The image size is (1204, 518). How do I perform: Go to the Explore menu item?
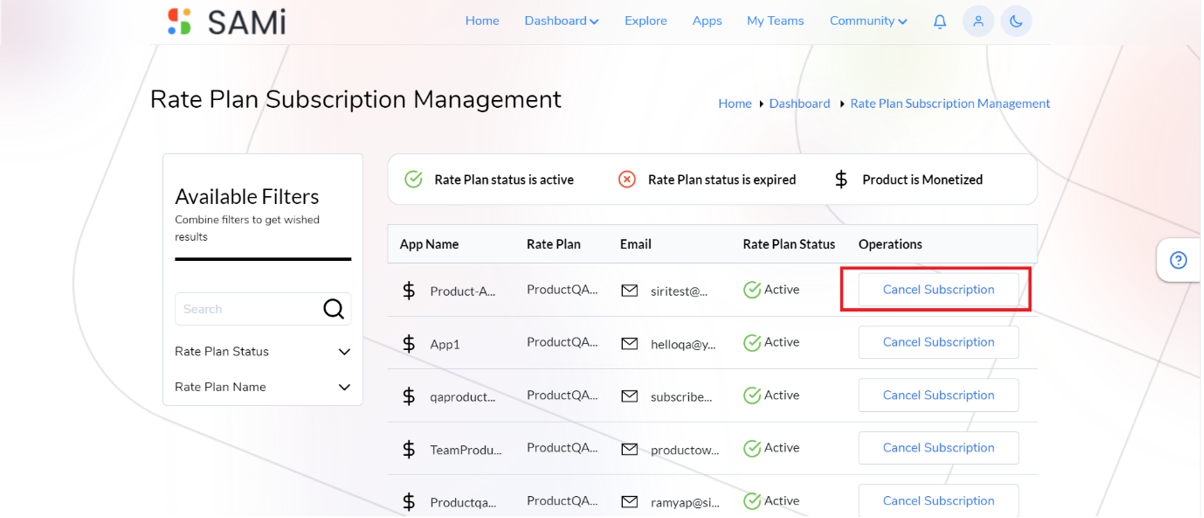coord(646,21)
